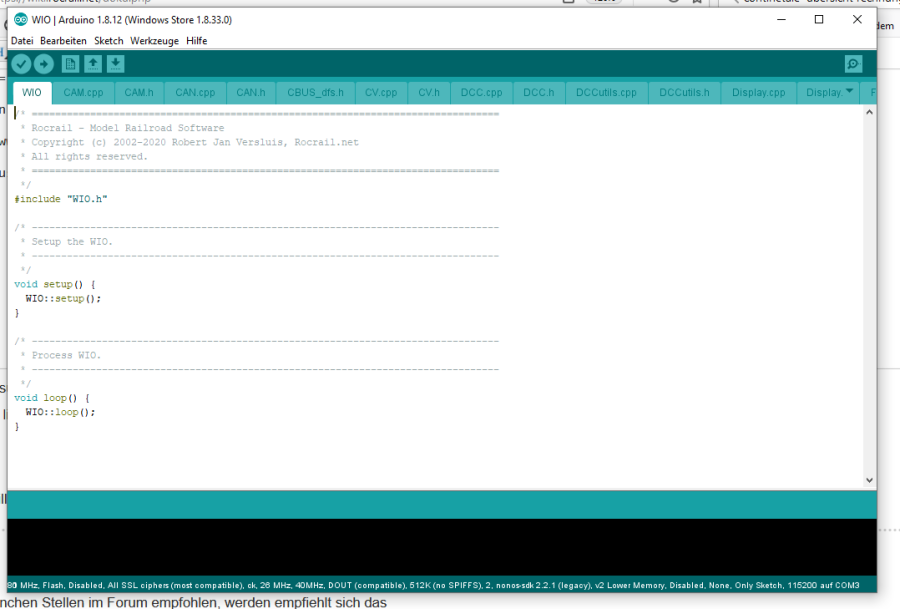
Task: Expand the tab list dropdown arrow
Action: (850, 91)
